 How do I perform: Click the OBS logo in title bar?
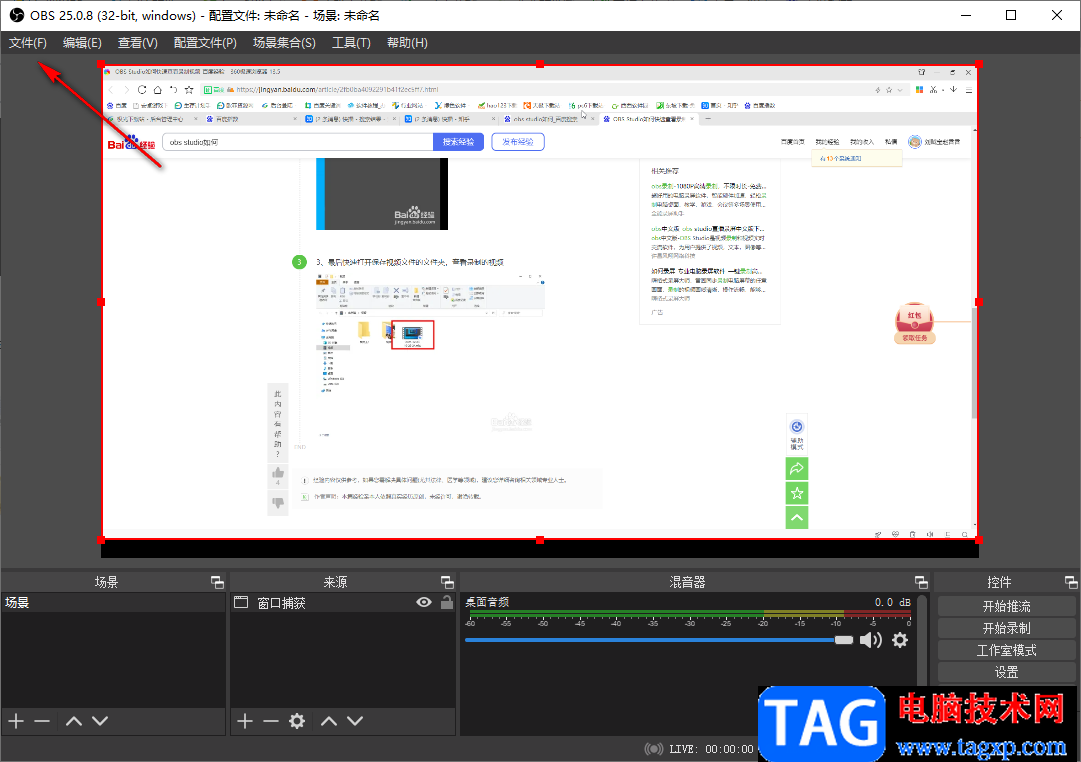[x=17, y=15]
